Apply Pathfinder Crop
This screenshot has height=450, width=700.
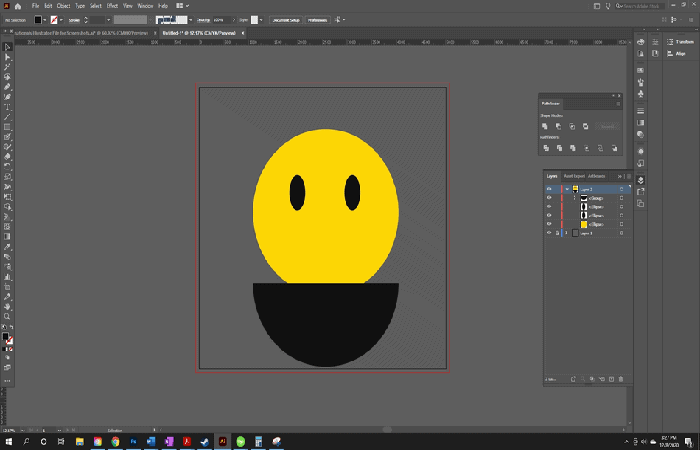click(587, 148)
